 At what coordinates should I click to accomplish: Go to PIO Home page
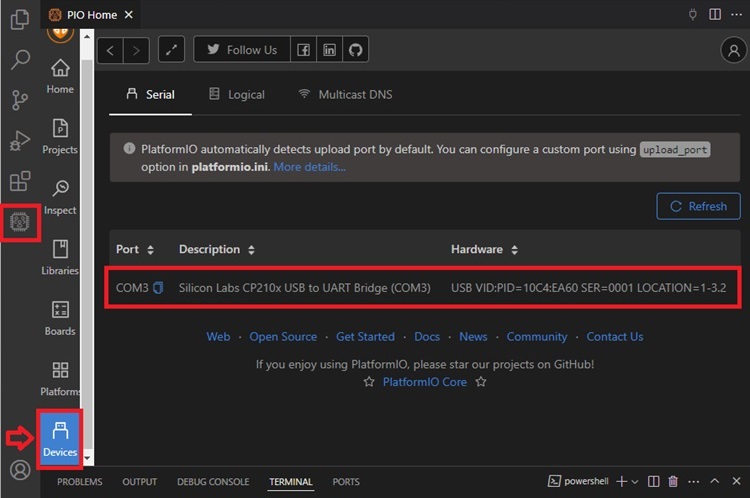pyautogui.click(x=60, y=76)
